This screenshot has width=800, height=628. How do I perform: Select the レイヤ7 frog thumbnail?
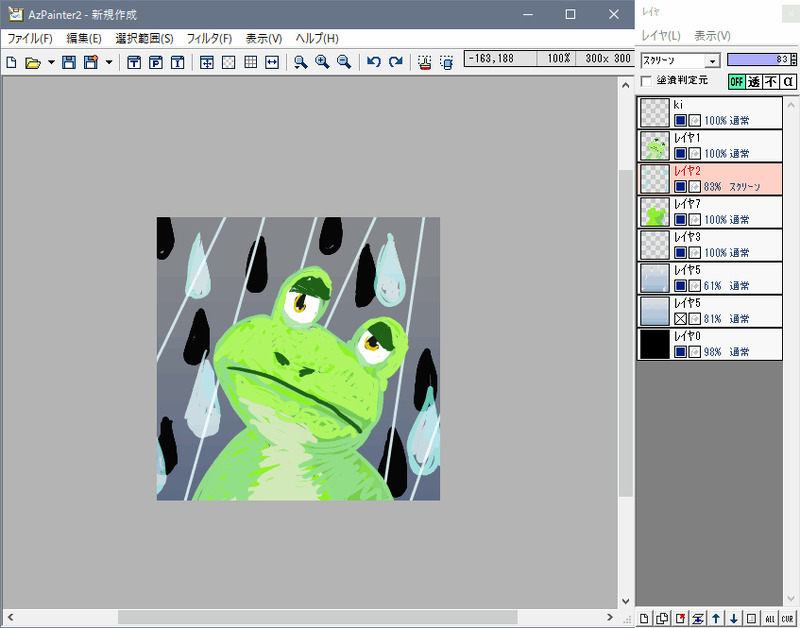[655, 212]
